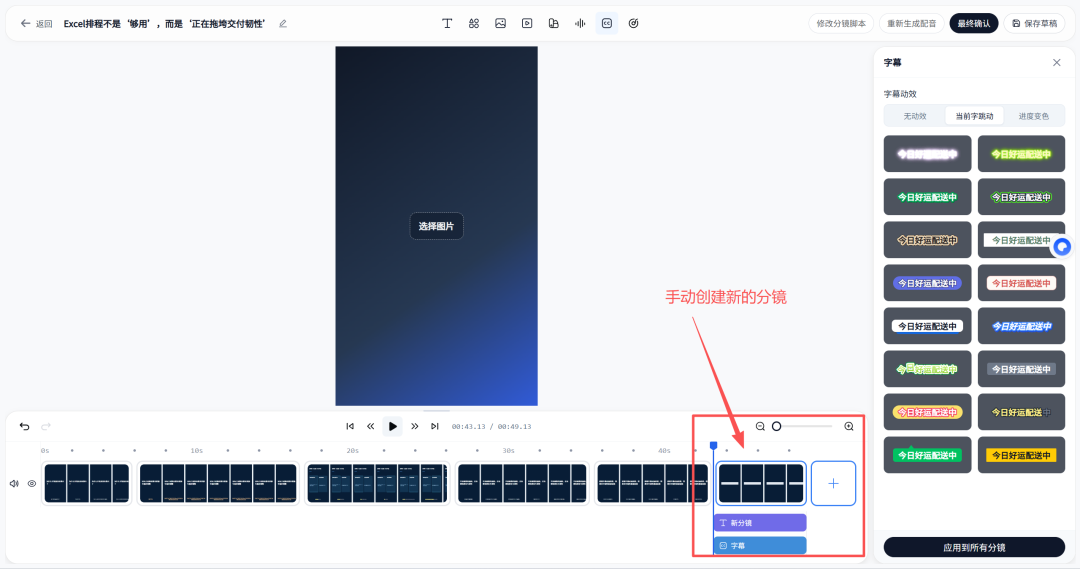Click the blue playhead marker on the timeline
Screen dimensions: 1080x569
[714, 446]
